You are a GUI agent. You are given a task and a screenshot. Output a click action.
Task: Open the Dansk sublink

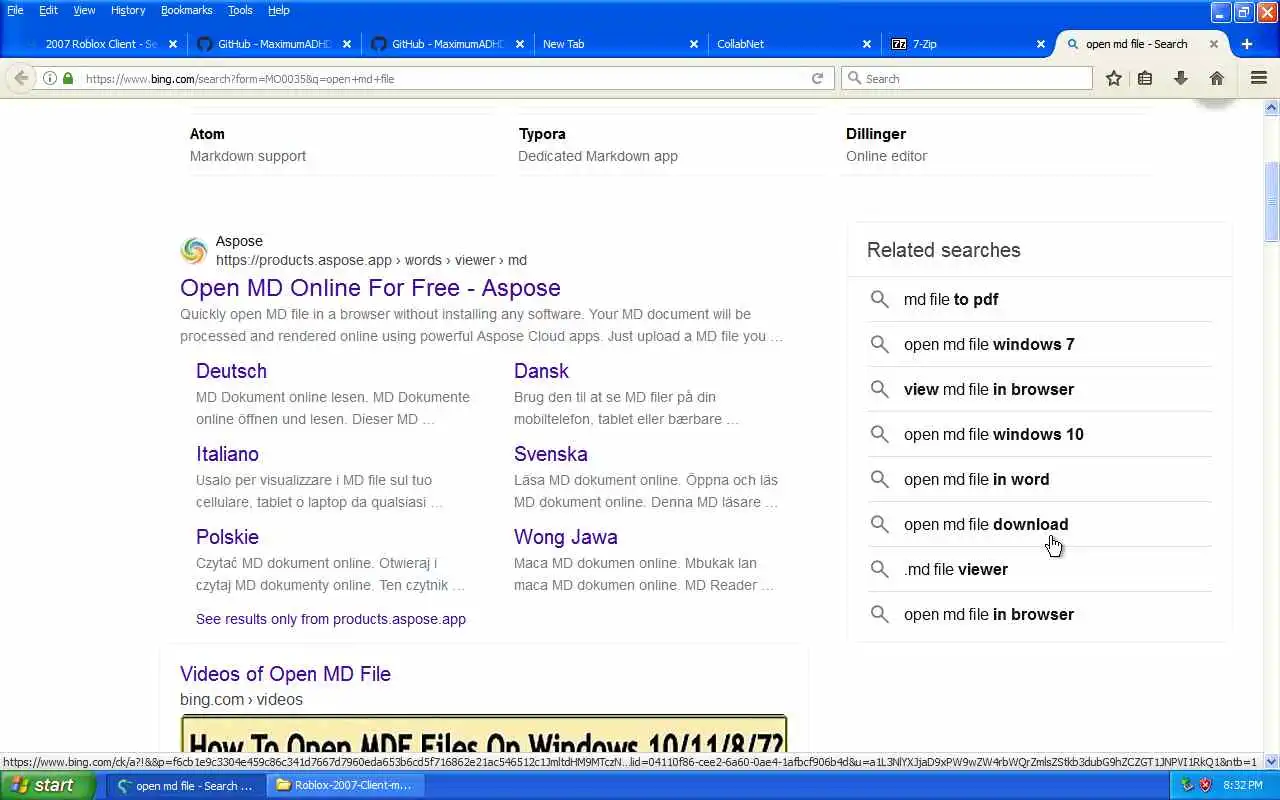541,371
